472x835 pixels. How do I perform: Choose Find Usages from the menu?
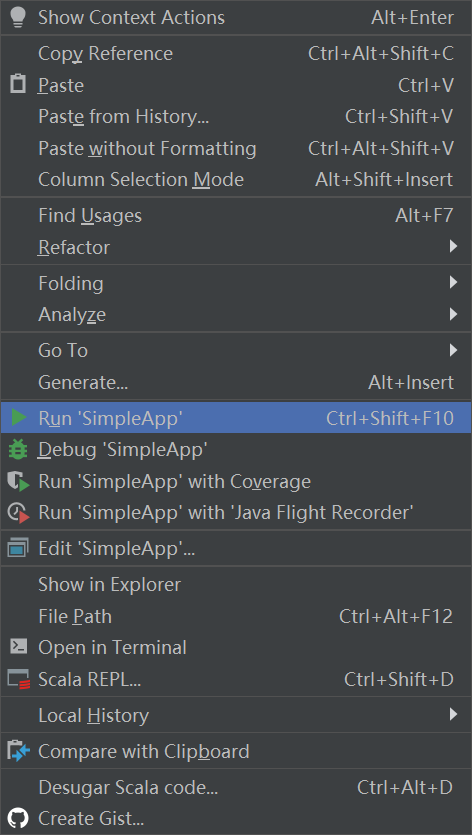236,216
